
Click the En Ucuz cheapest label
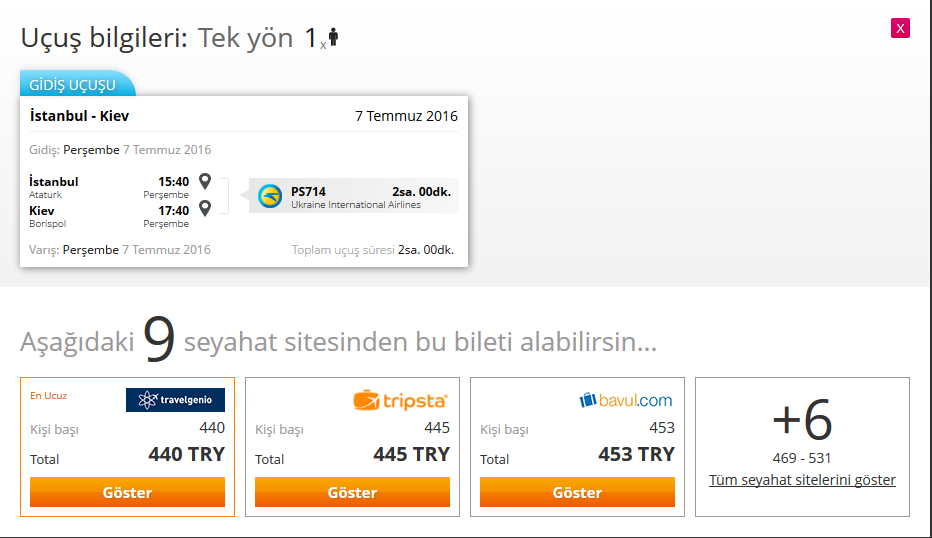pos(48,395)
